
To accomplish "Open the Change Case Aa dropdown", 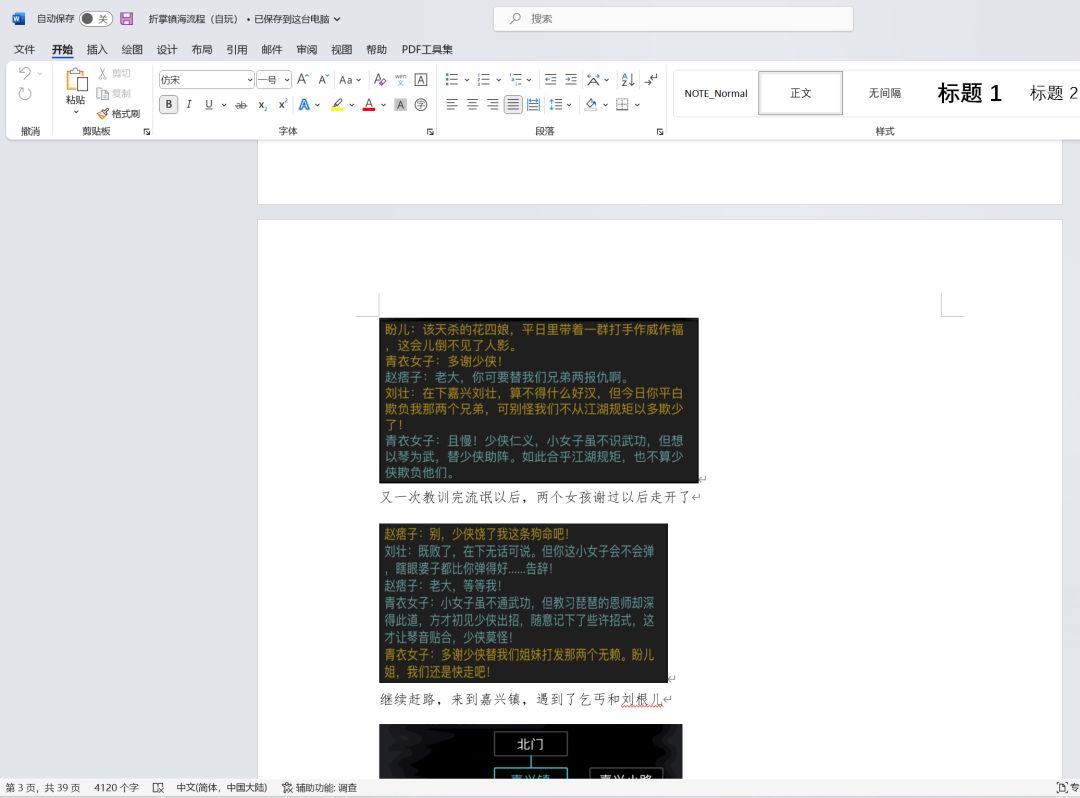I will [350, 80].
